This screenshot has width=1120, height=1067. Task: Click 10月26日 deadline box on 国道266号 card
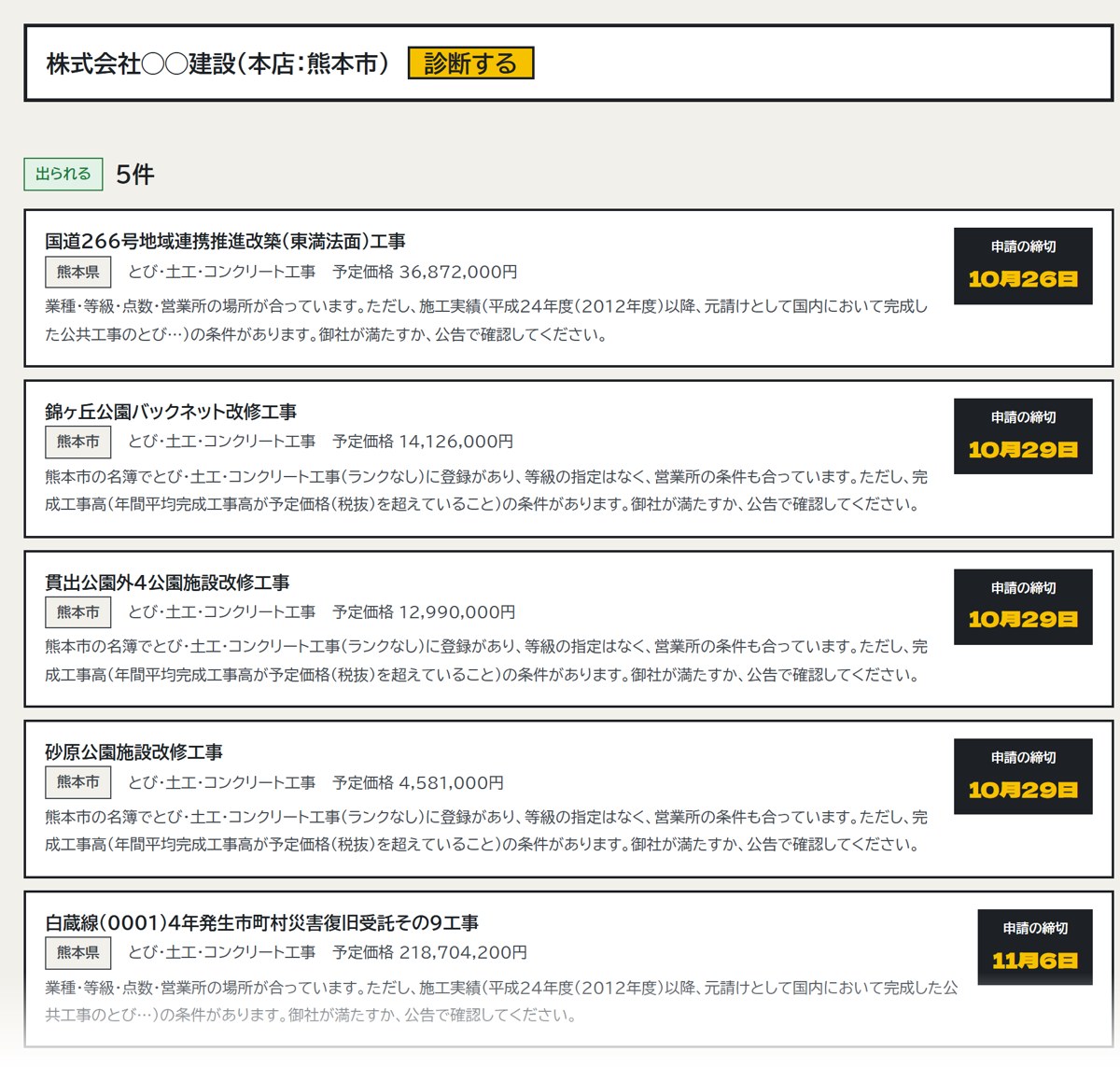(1023, 266)
